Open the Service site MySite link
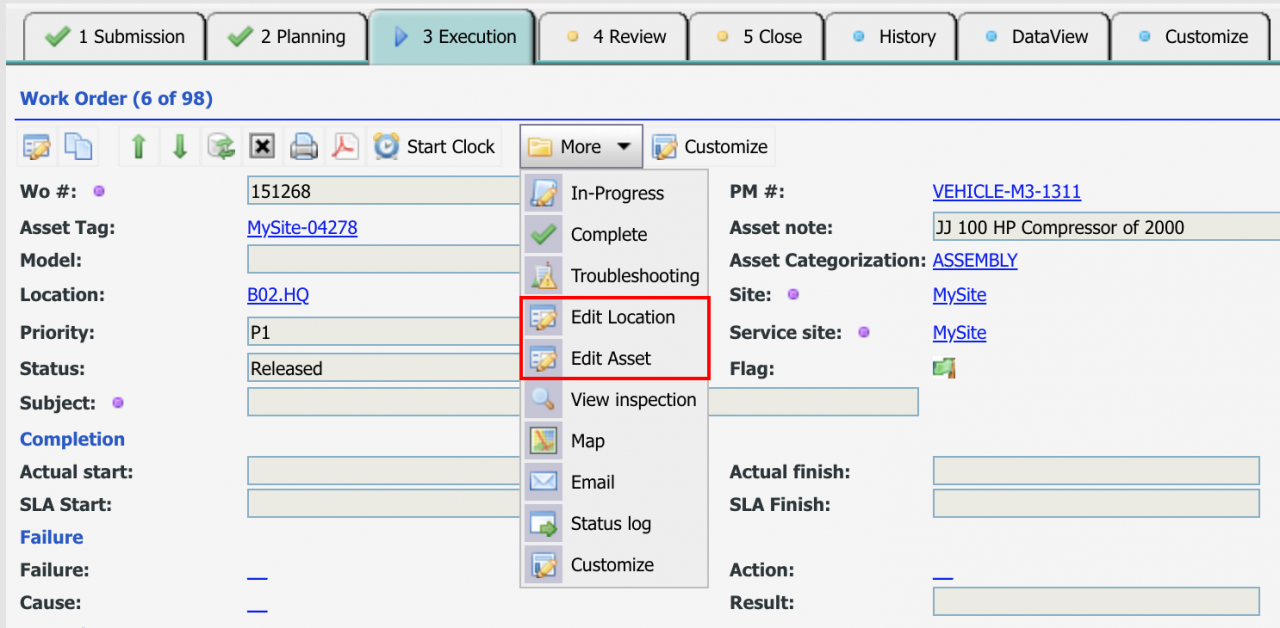Screen dimensions: 1280x628 959,333
